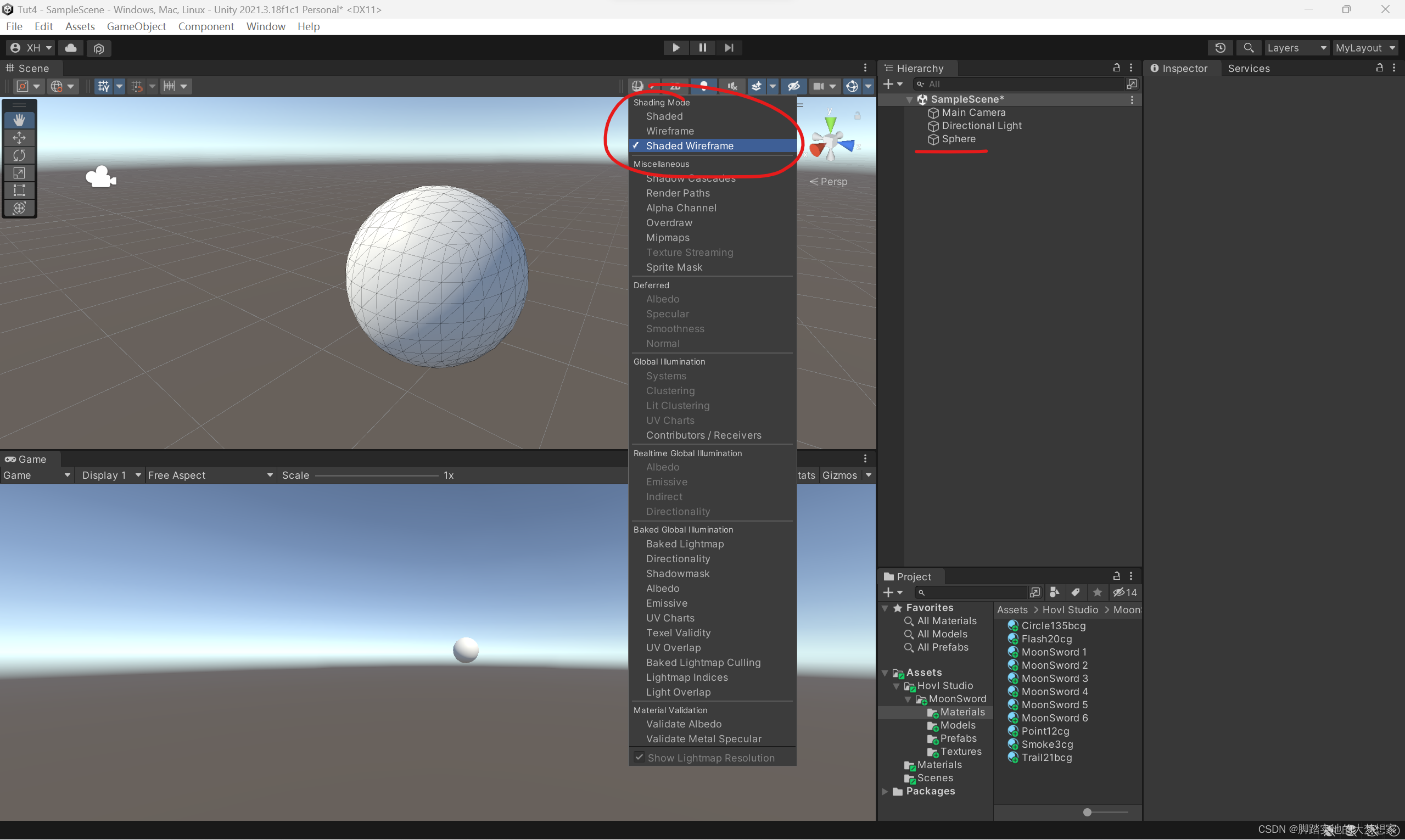Adjust the Game view Scale slider
1405x840 pixels.
pyautogui.click(x=377, y=475)
